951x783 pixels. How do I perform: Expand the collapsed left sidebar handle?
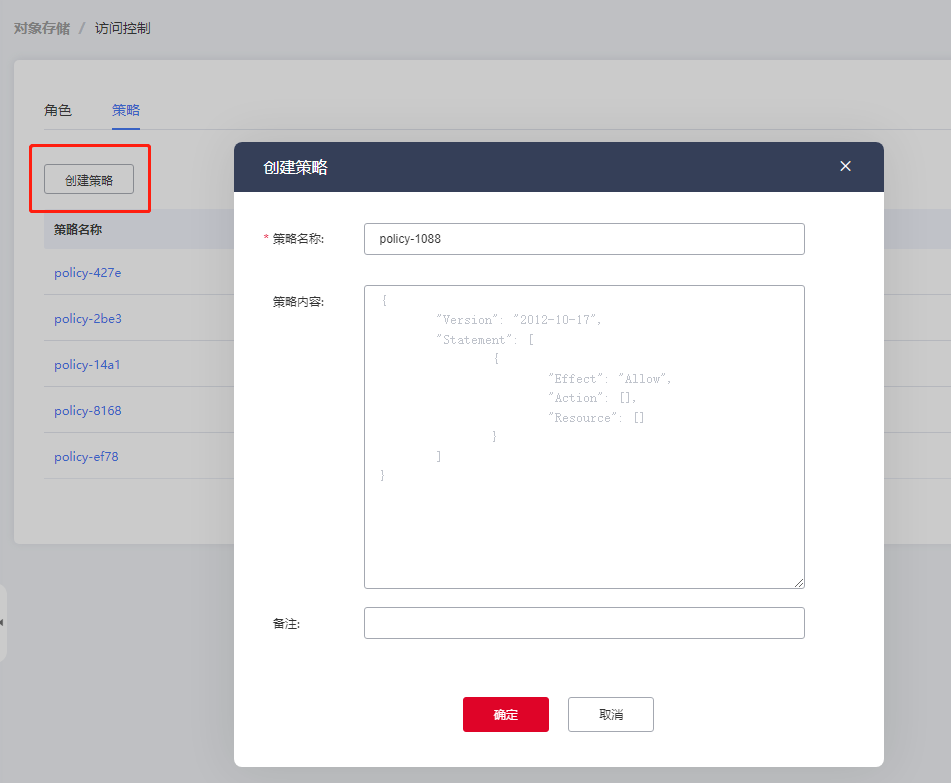(3, 622)
